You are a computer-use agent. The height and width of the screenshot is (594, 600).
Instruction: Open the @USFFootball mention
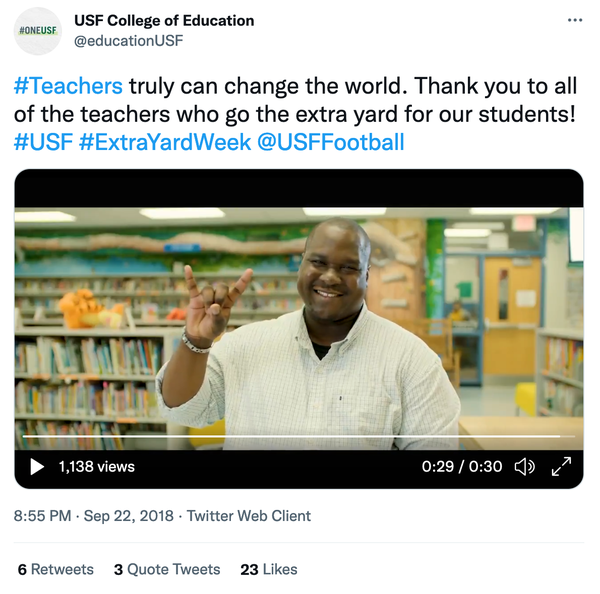click(331, 141)
